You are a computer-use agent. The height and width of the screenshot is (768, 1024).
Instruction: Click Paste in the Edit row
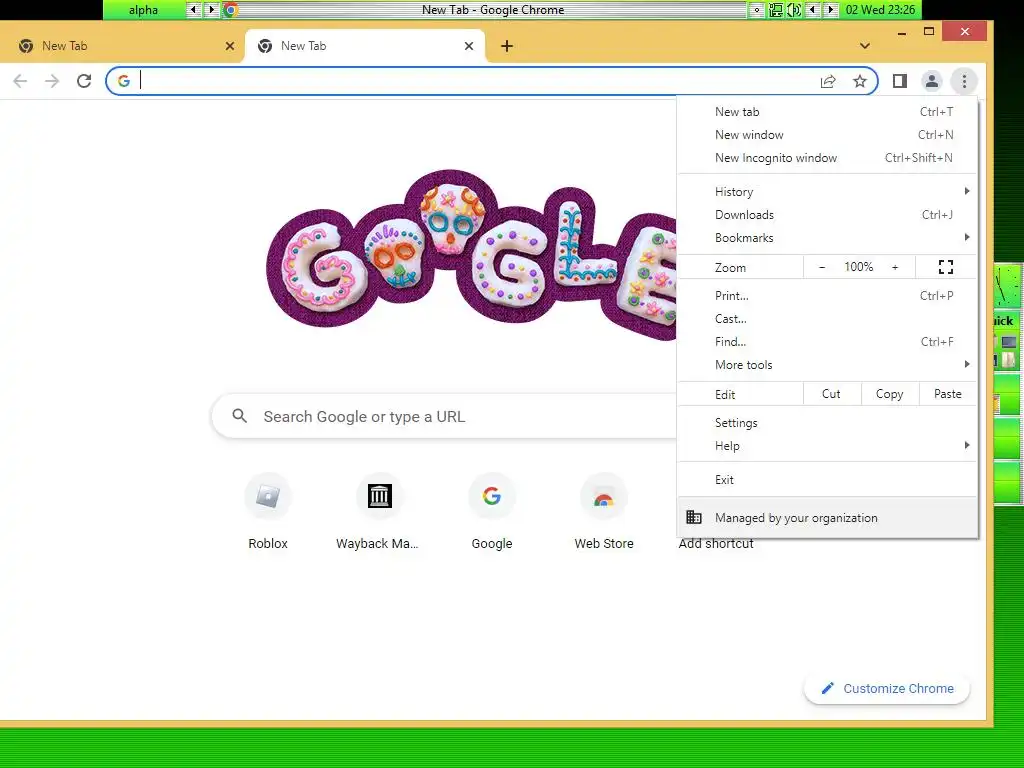948,394
